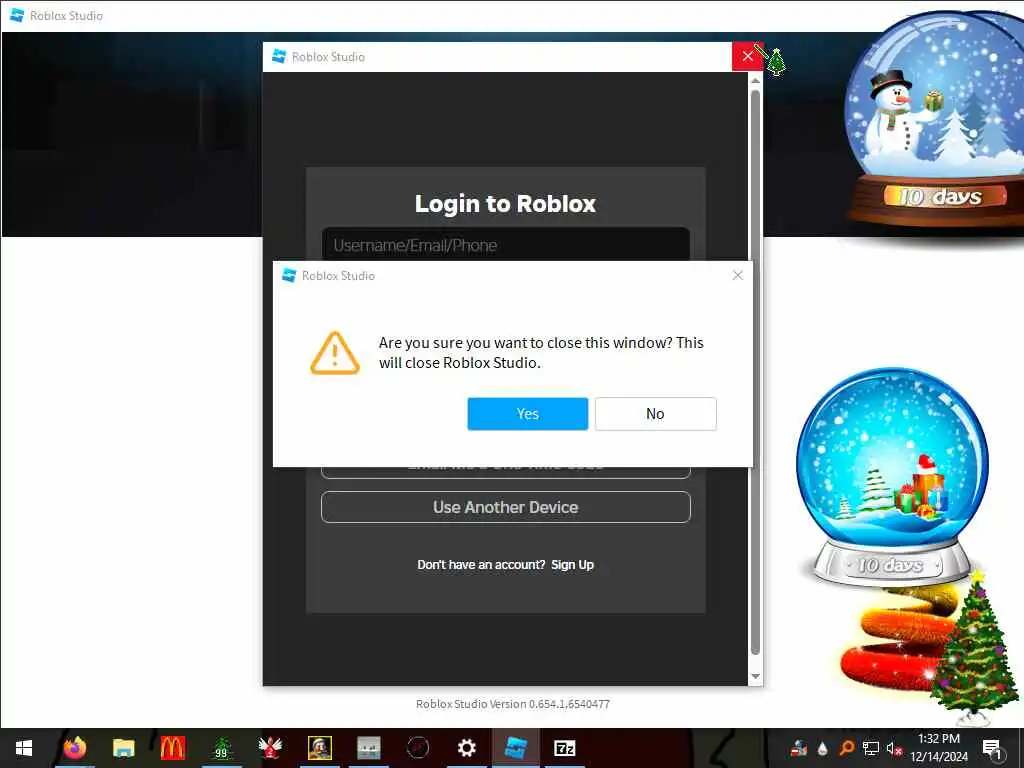Click the muted volume tray icon

click(894, 748)
